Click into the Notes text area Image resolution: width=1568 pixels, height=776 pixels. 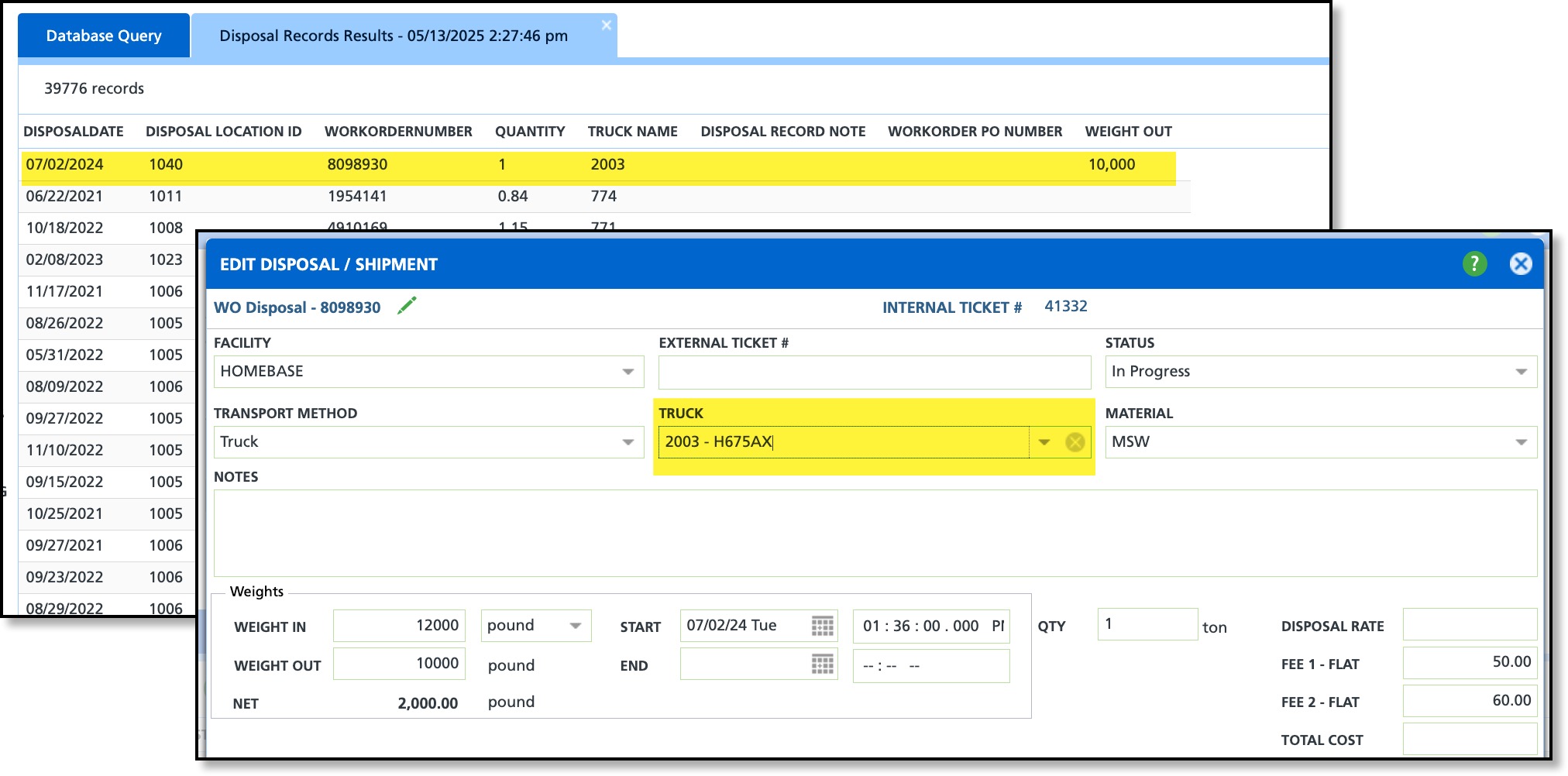click(875, 533)
